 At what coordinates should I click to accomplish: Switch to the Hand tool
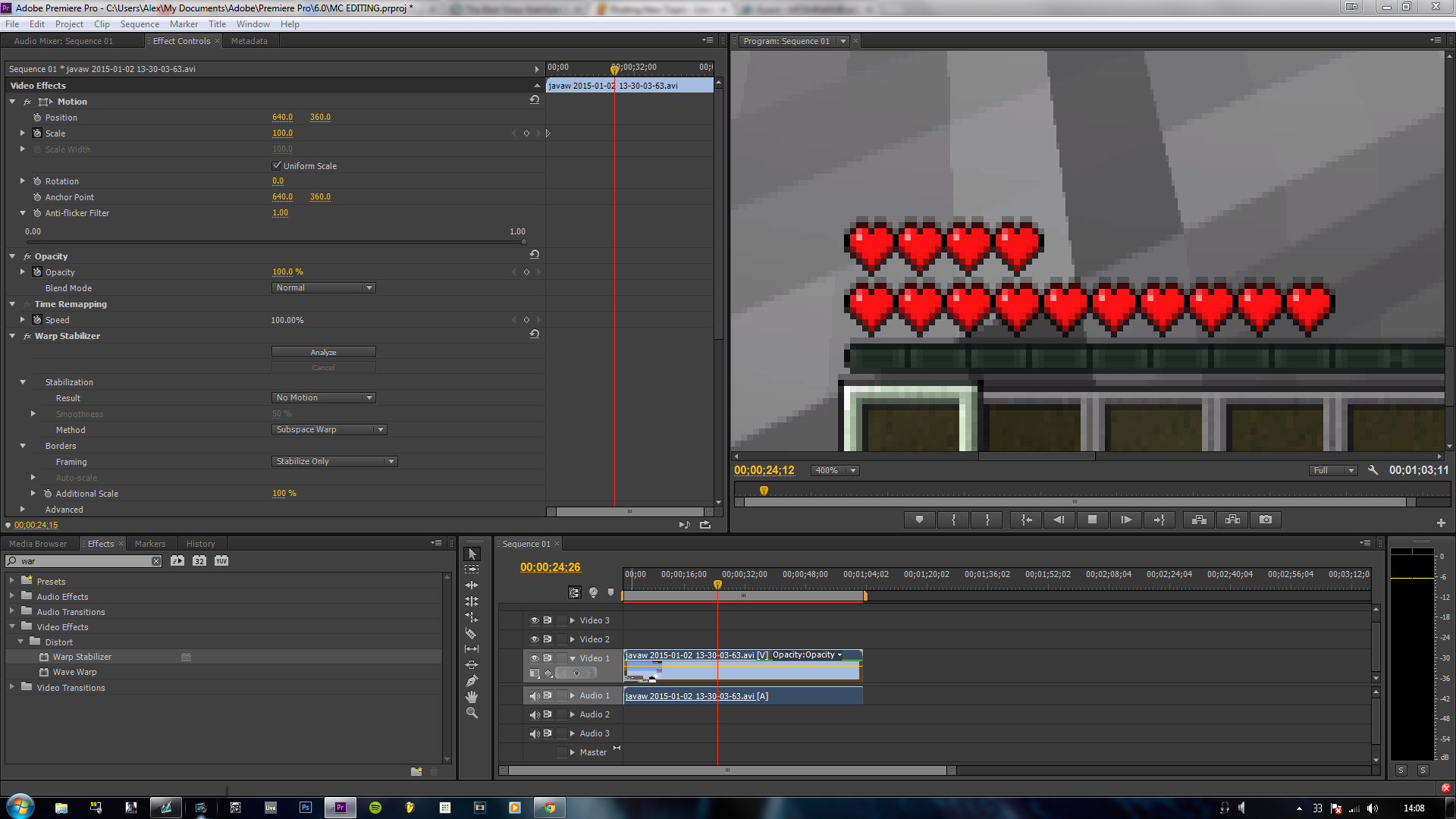click(472, 697)
